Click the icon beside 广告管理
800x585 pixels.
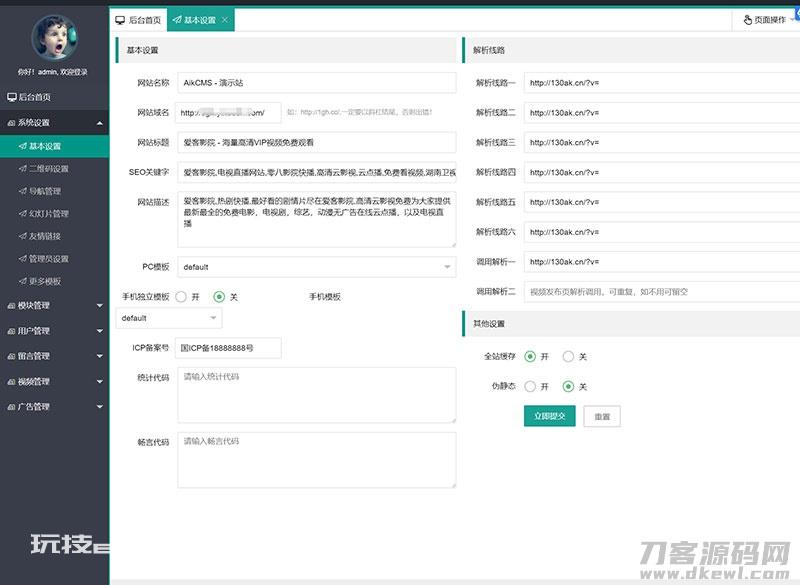11,406
